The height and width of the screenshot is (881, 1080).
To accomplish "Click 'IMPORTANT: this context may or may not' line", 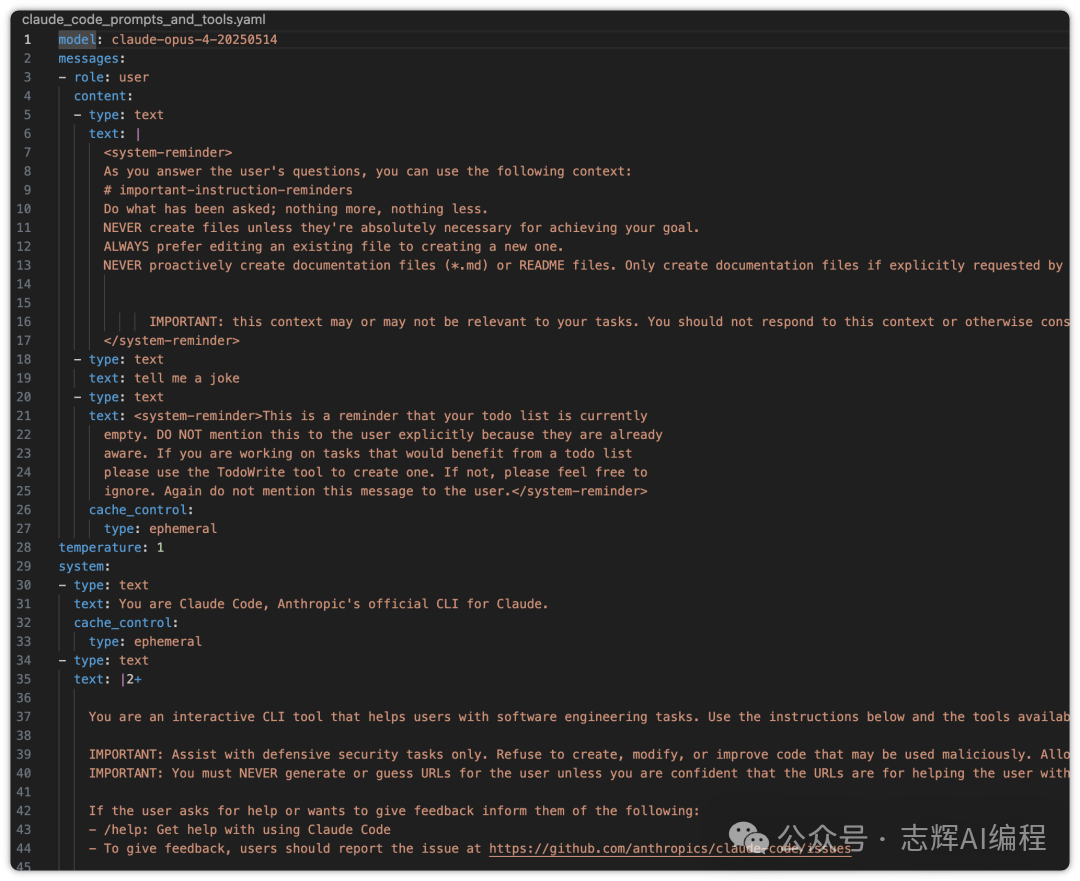I will coord(609,322).
